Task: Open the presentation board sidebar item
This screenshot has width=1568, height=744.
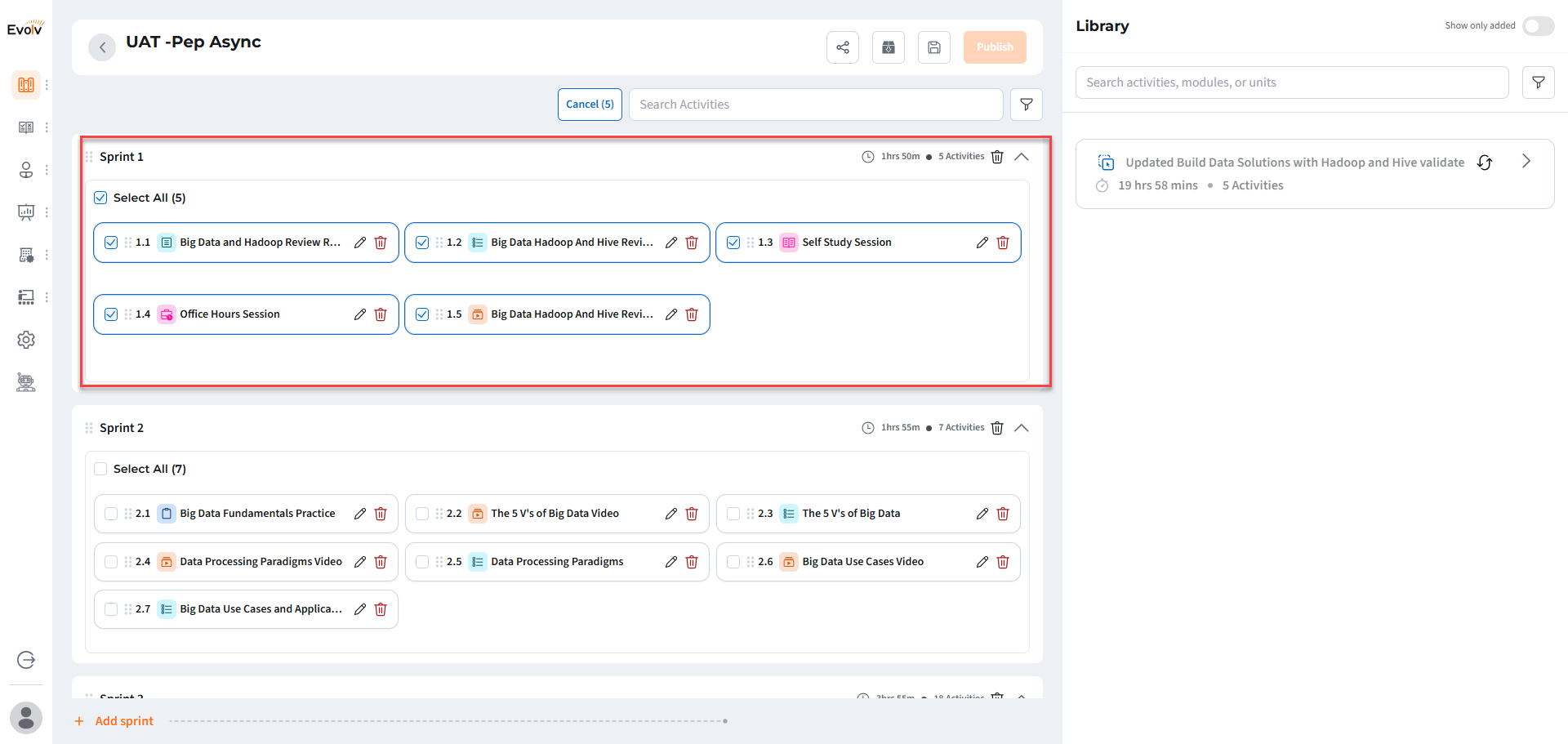Action: pyautogui.click(x=26, y=212)
